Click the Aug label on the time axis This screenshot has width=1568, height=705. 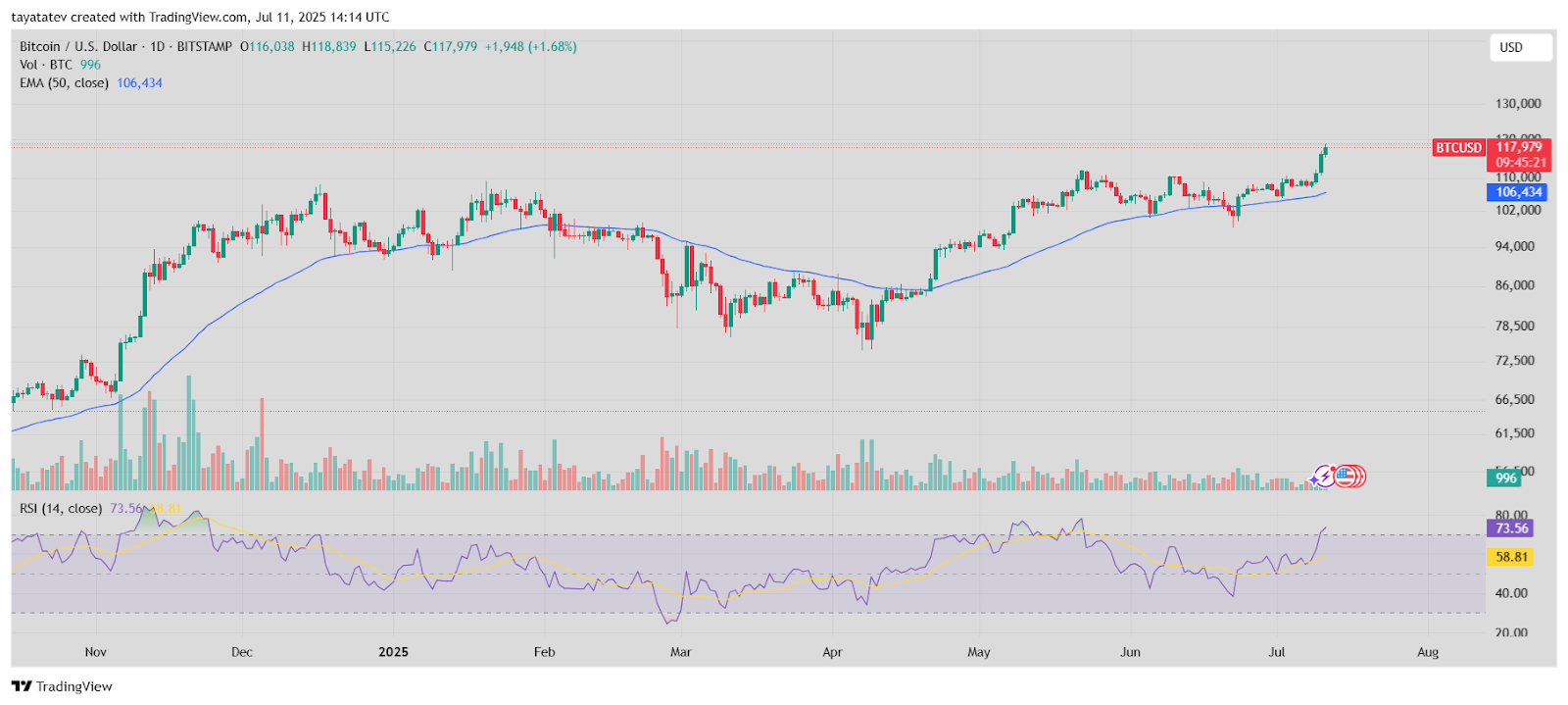(x=1428, y=652)
